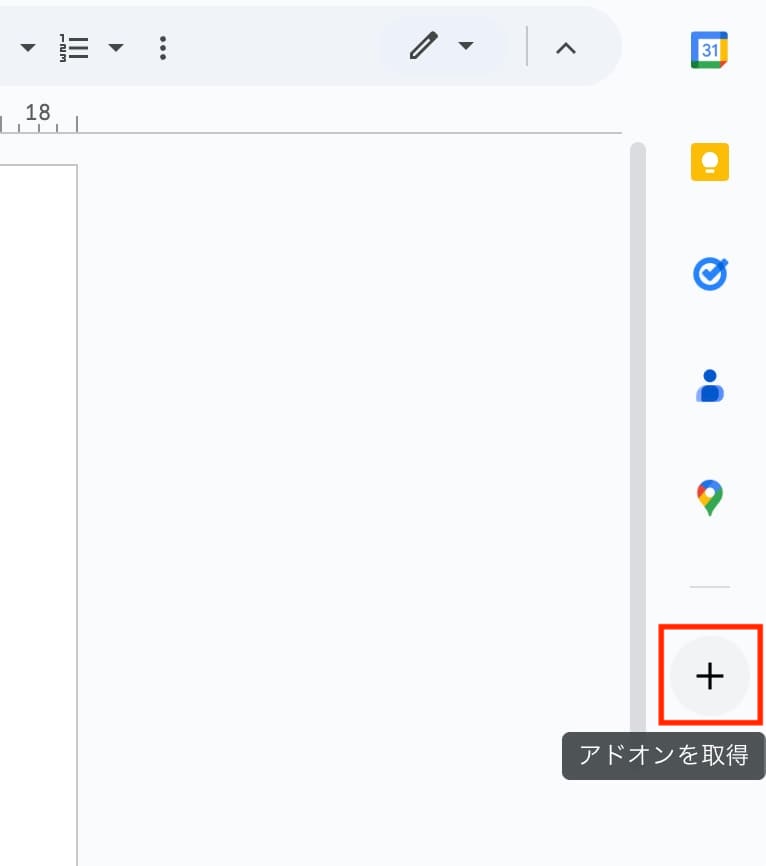Click the pencil editing mode icon

pyautogui.click(x=424, y=47)
